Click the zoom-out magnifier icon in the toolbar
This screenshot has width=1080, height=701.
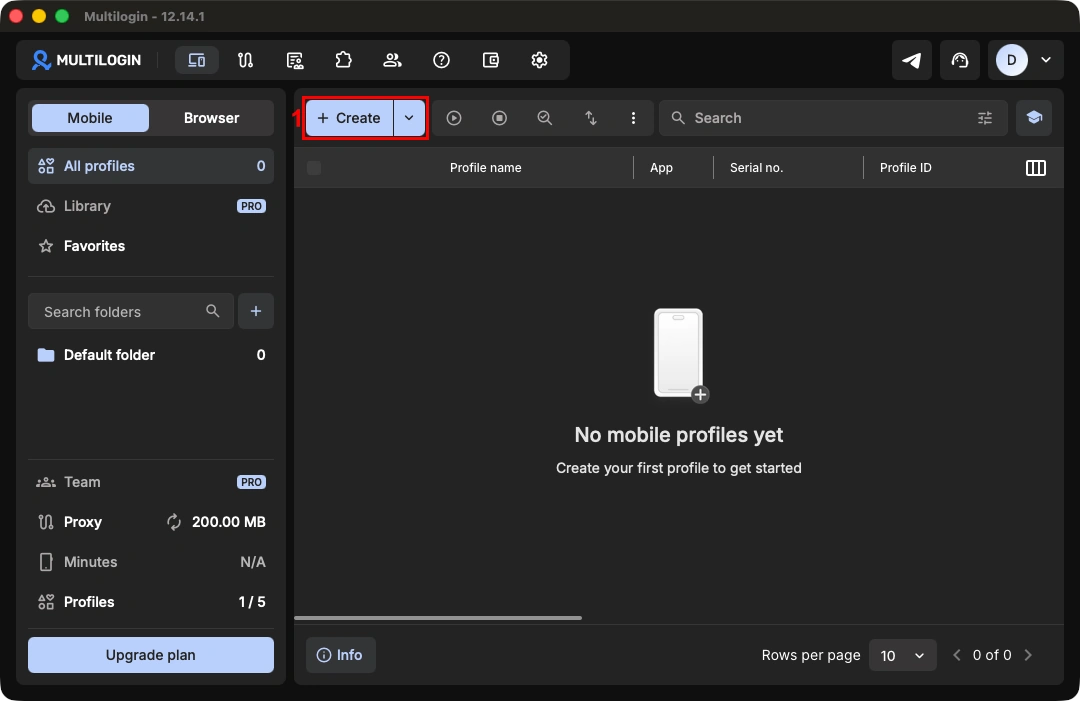(545, 118)
